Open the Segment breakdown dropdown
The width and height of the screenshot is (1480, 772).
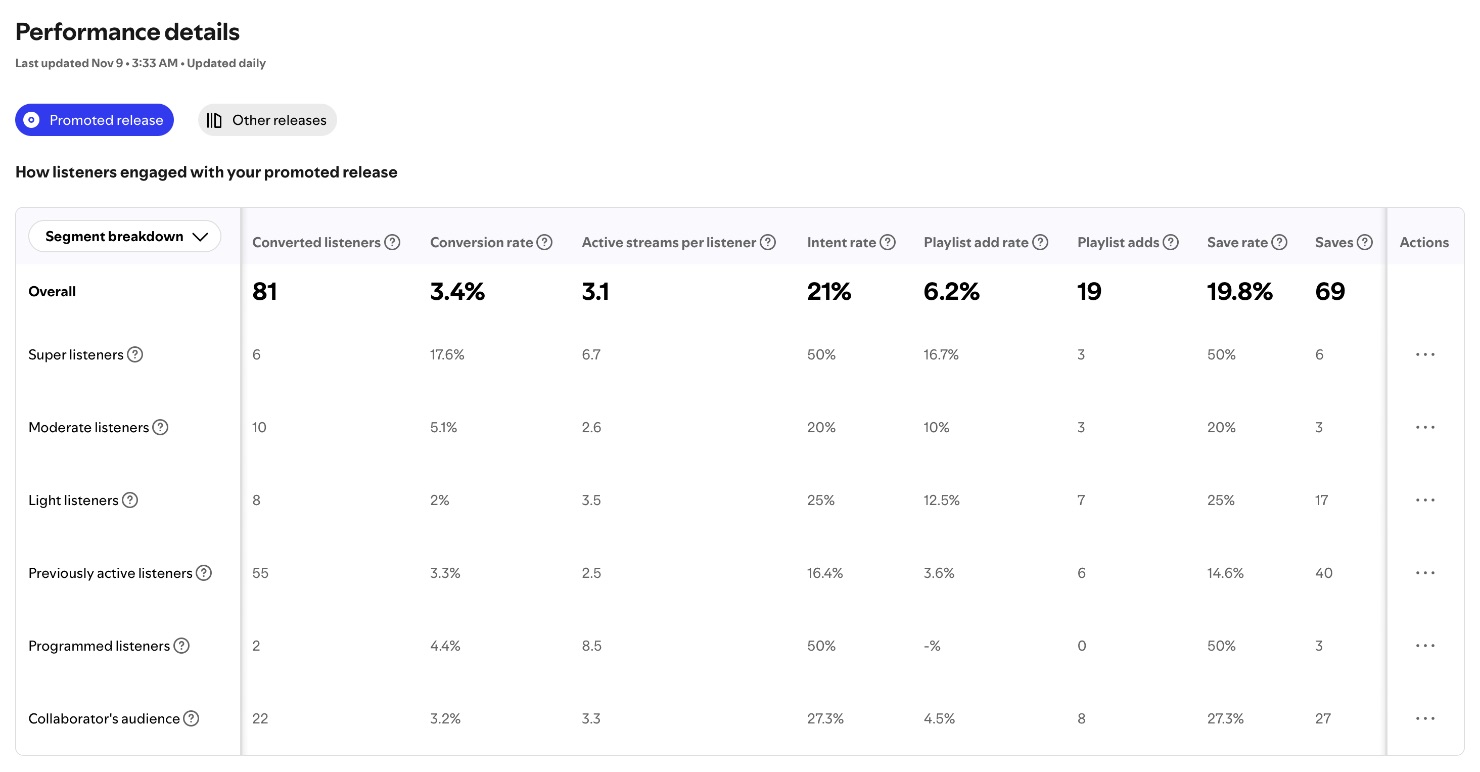(x=126, y=237)
